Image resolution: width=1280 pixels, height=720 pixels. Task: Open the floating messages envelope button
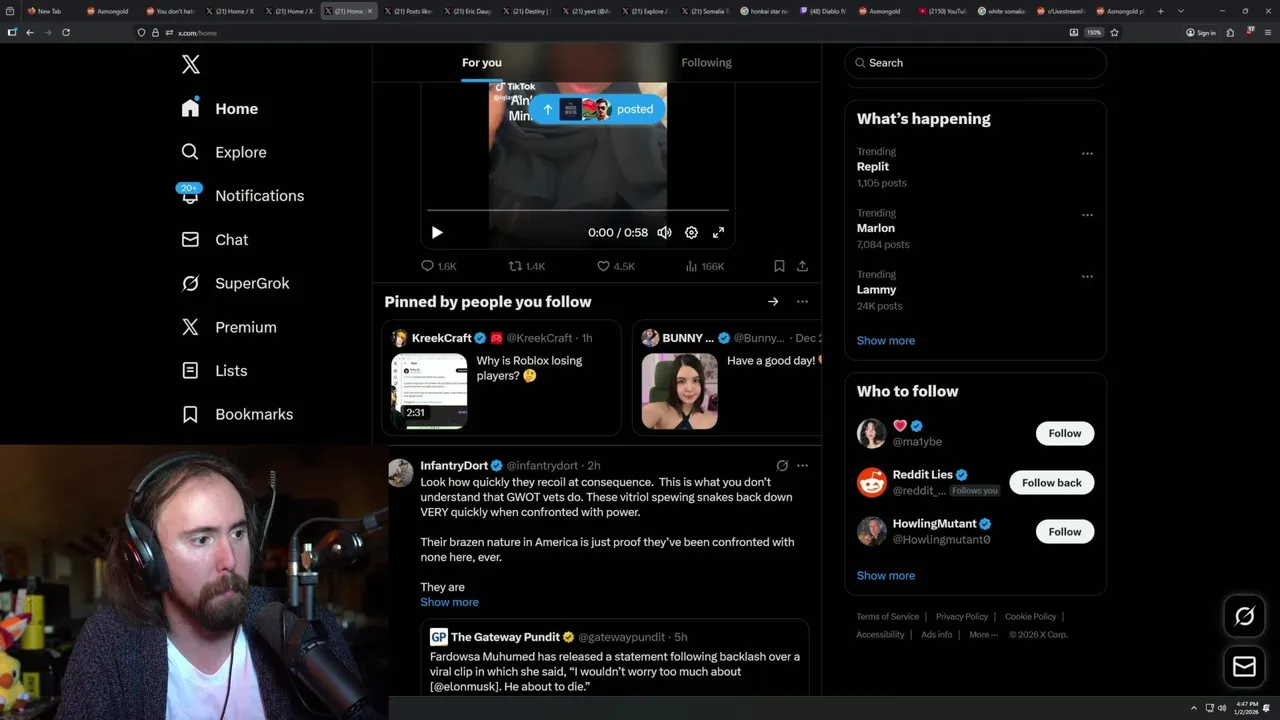pyautogui.click(x=1244, y=666)
